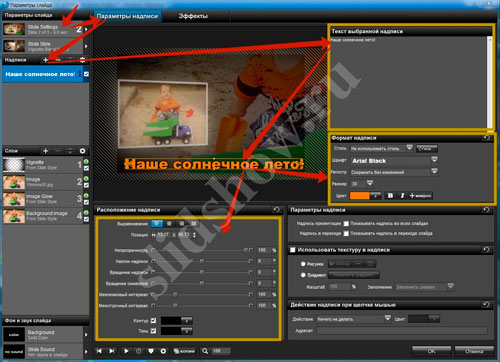
Task: Add a new layer in Слои panel
Action: click(x=46, y=151)
